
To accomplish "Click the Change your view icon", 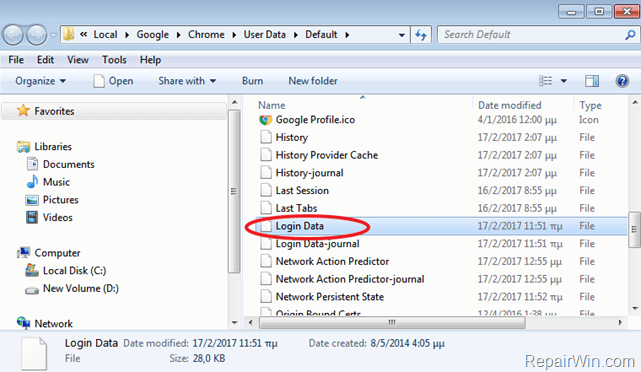I will [x=545, y=81].
